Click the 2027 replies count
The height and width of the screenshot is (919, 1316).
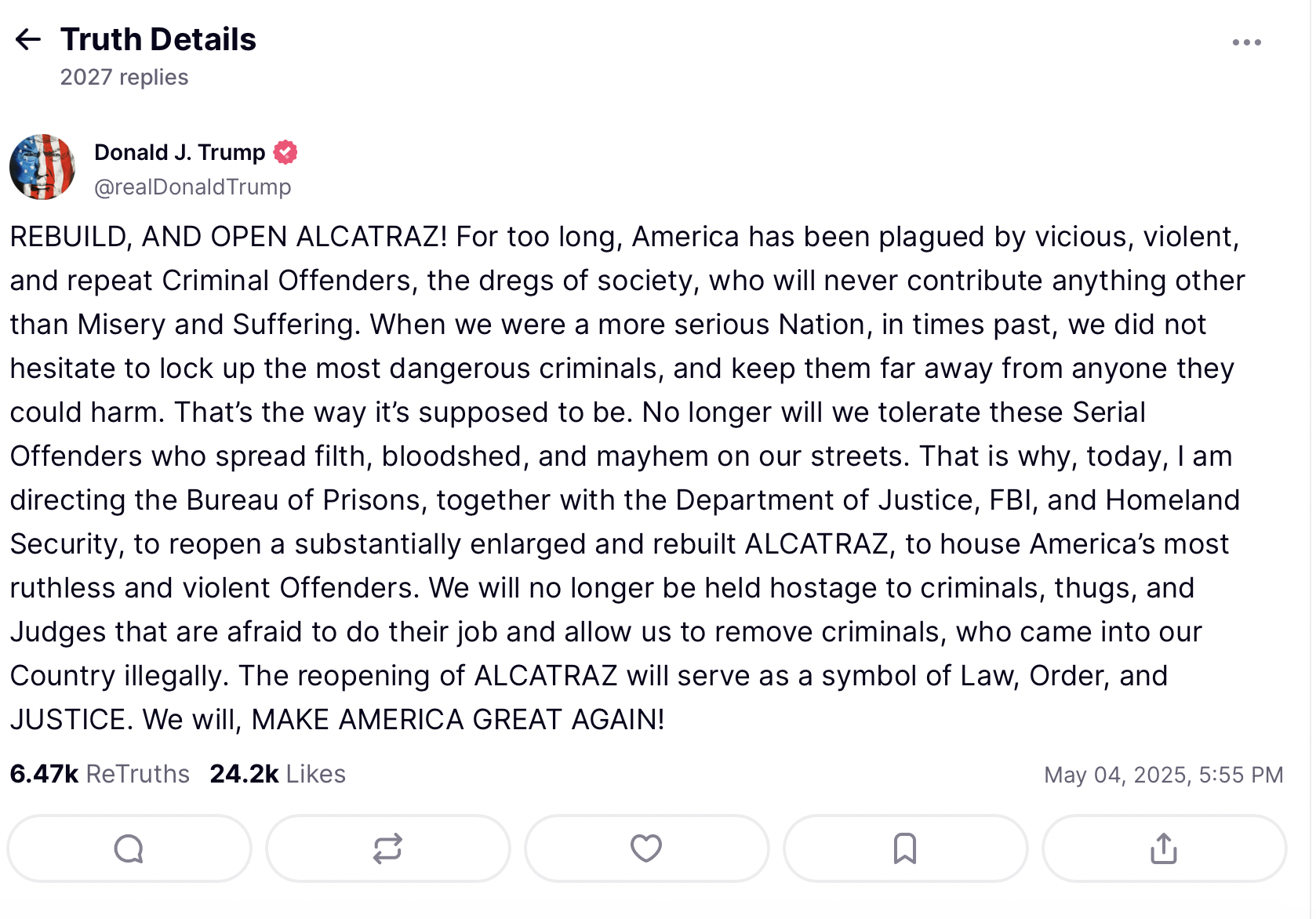124,77
